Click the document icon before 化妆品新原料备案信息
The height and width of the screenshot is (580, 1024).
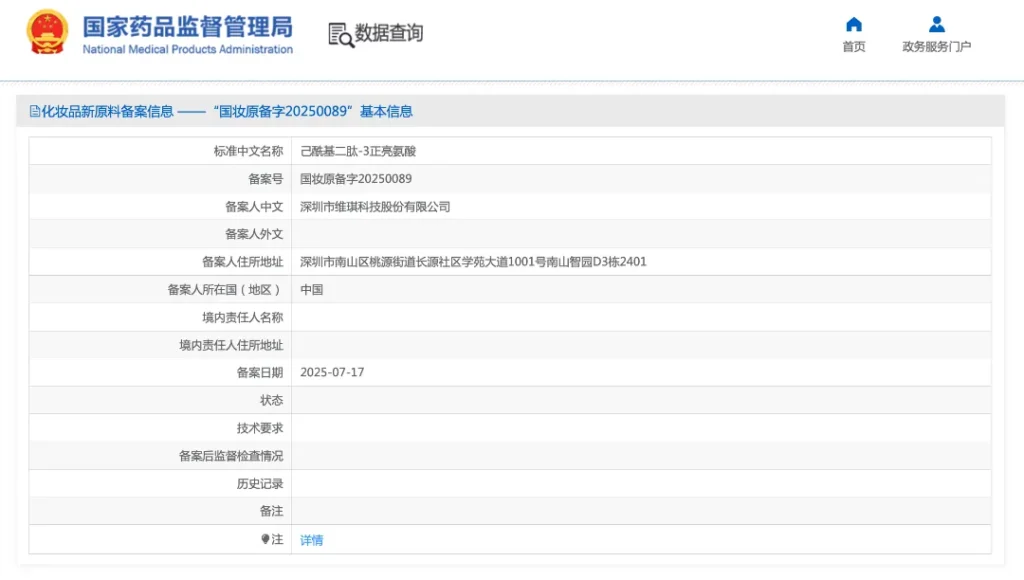(35, 111)
